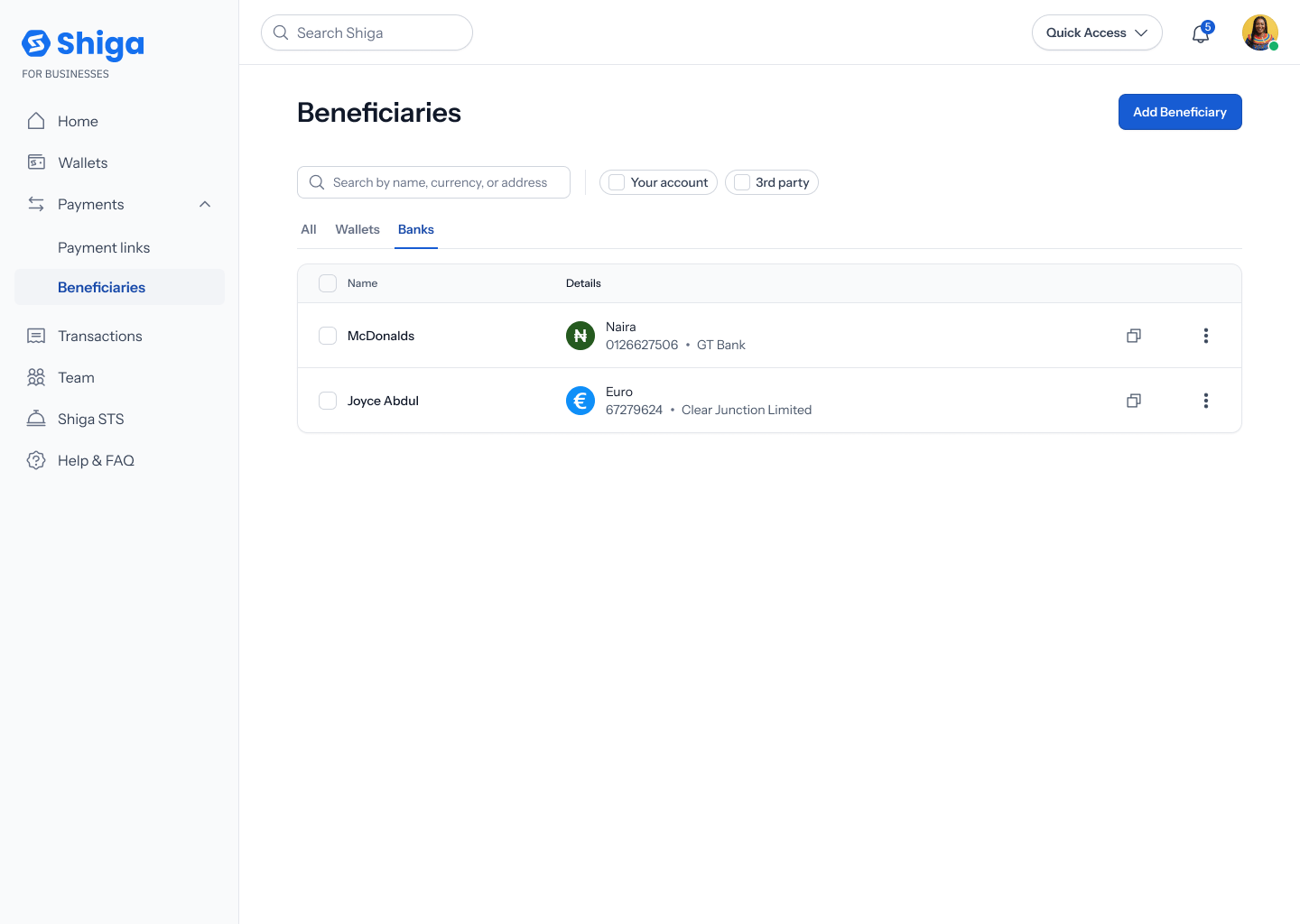Click the Help & FAQ question icon
1300x924 pixels.
(x=36, y=460)
